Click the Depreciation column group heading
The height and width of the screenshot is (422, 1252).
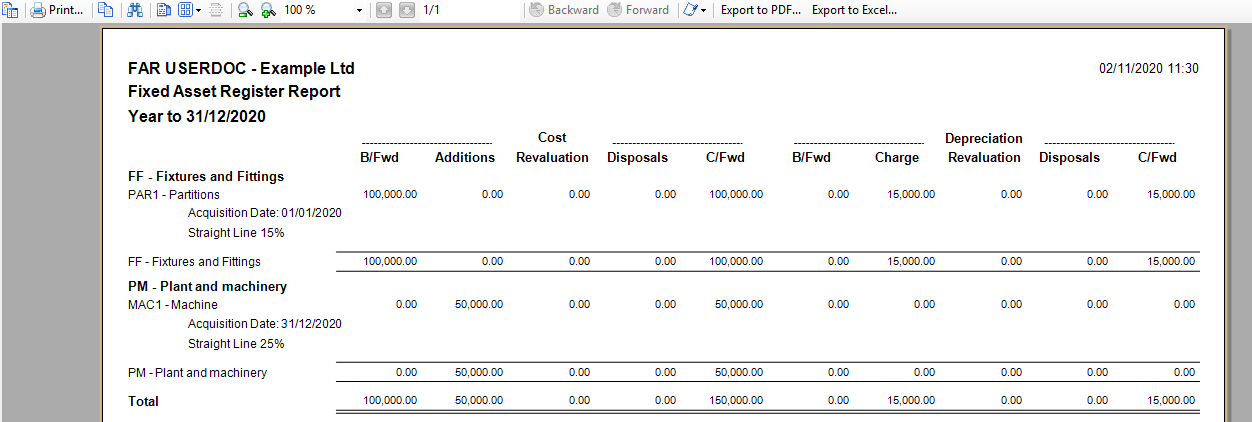[984, 138]
